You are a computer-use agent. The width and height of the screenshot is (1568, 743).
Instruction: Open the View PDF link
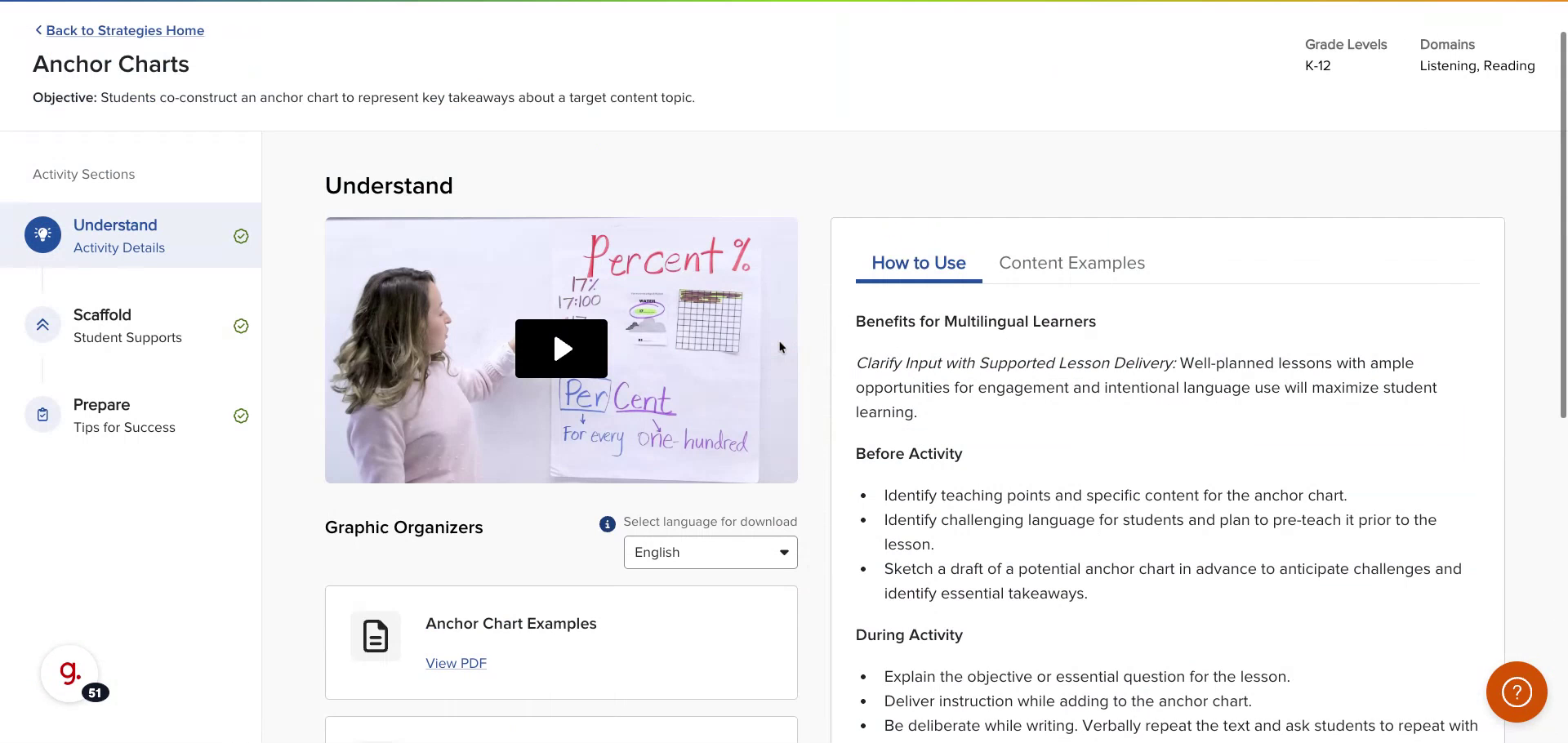456,663
